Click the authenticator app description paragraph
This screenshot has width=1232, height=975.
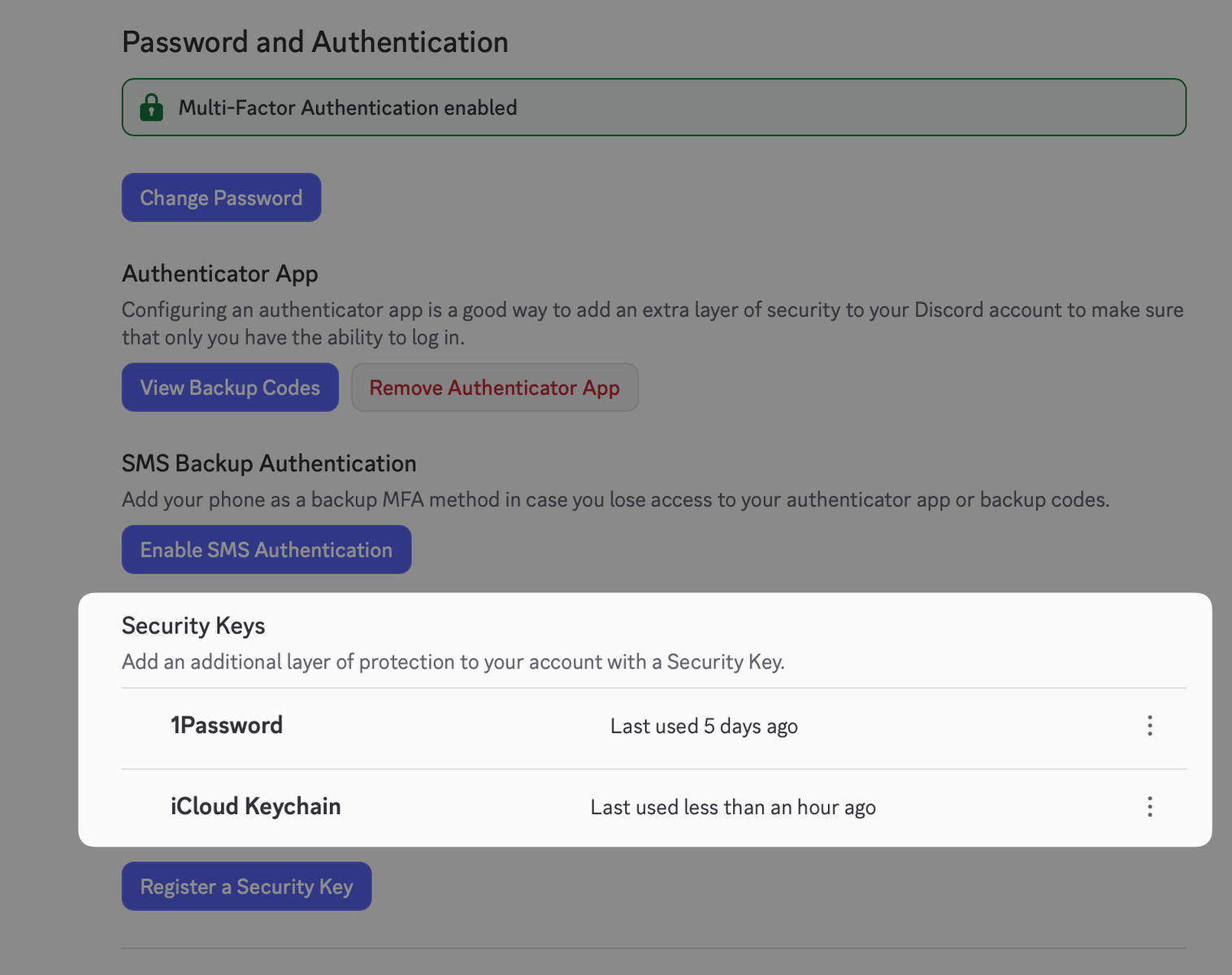[x=652, y=323]
